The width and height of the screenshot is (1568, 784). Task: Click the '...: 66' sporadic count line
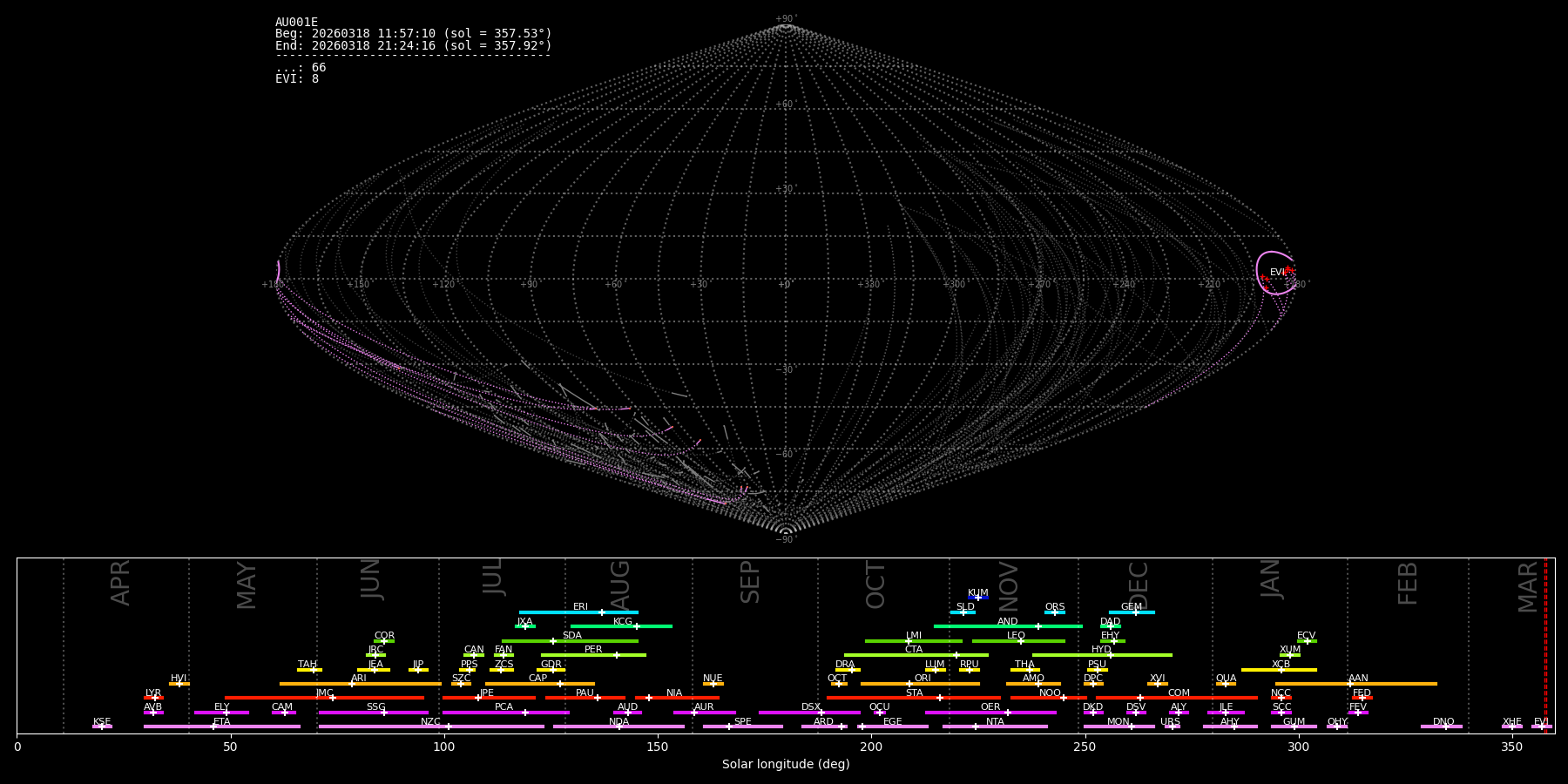301,68
